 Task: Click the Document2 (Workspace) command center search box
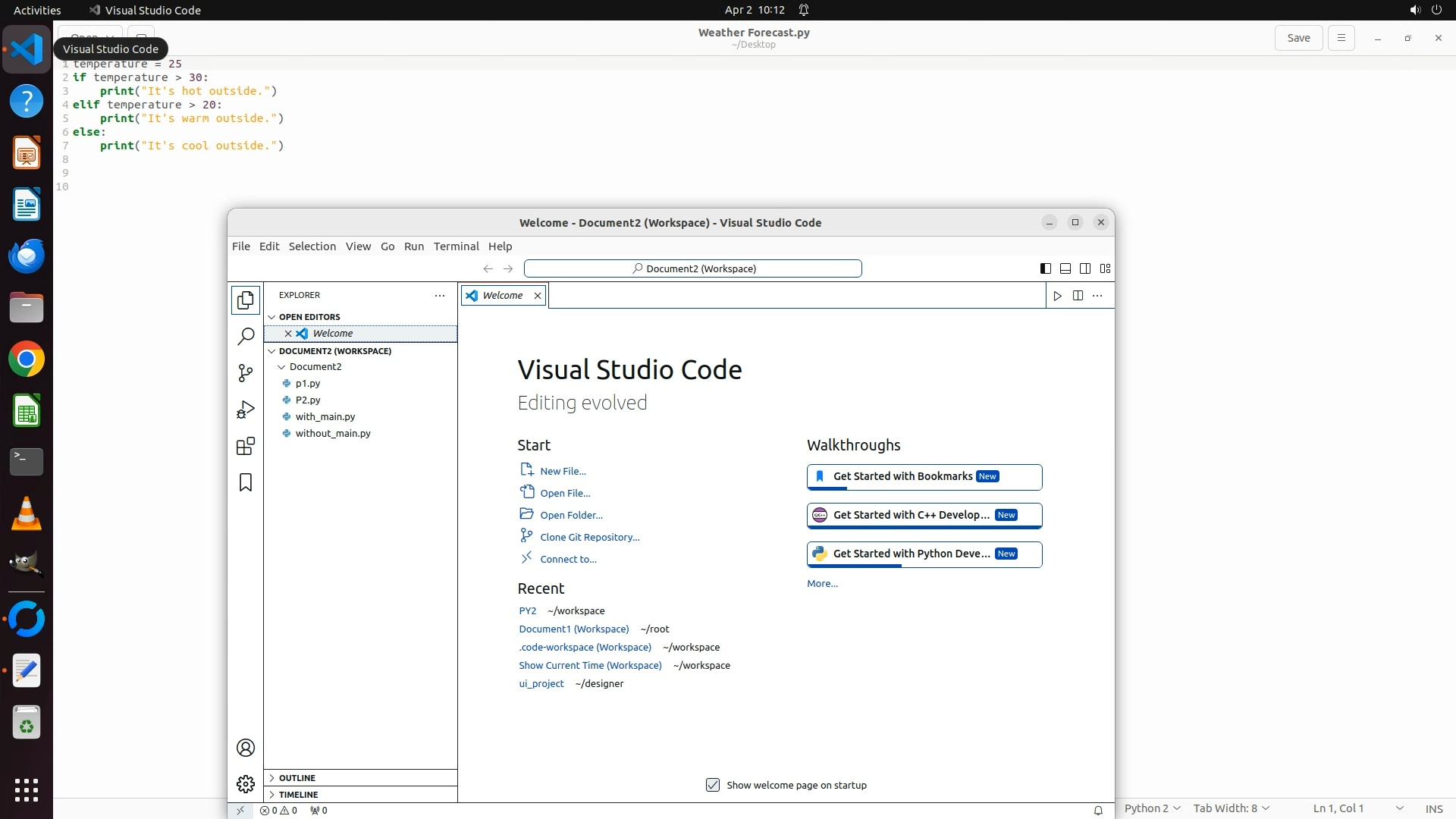692,268
